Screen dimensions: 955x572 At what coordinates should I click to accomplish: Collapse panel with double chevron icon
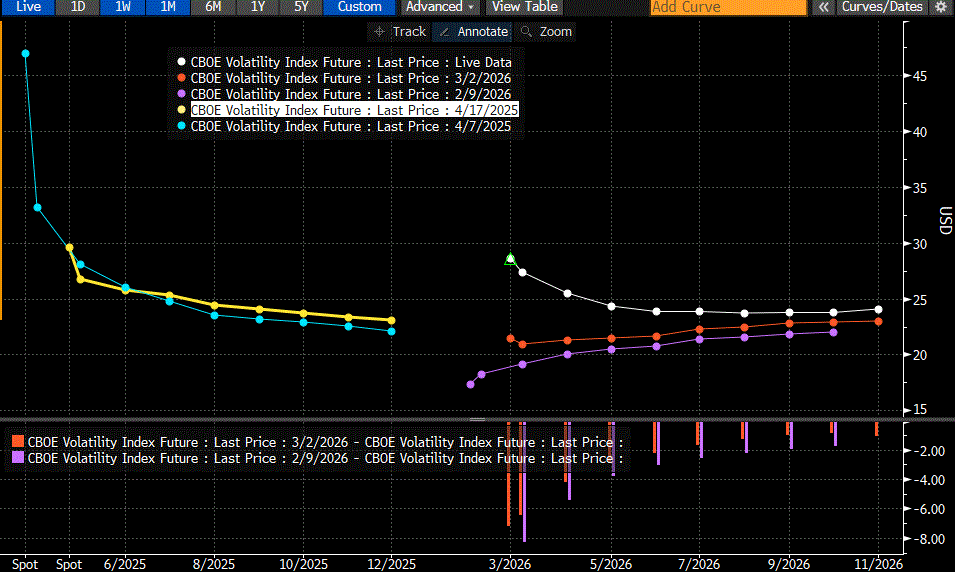click(x=823, y=7)
